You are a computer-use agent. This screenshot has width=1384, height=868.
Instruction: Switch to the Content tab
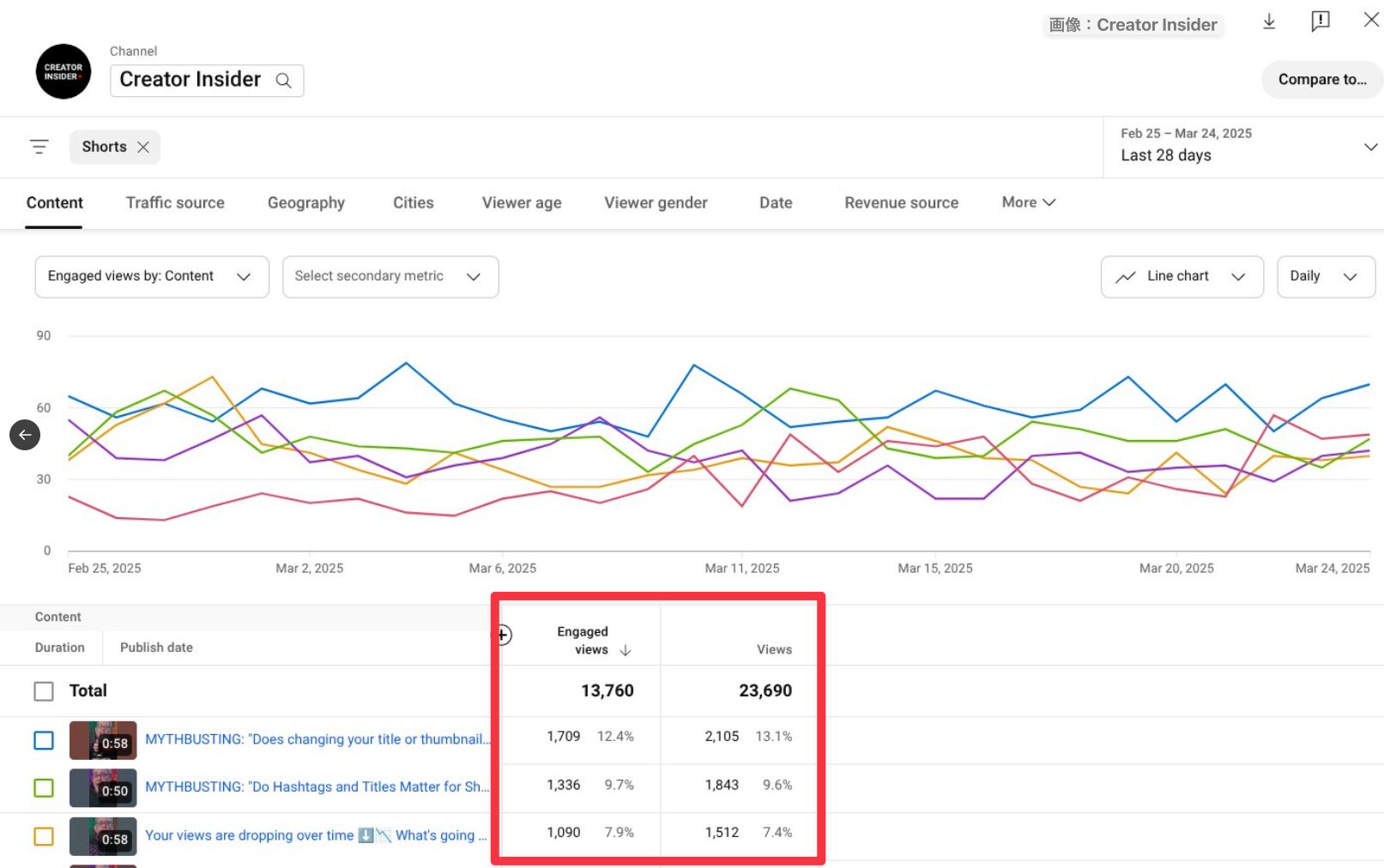point(55,203)
